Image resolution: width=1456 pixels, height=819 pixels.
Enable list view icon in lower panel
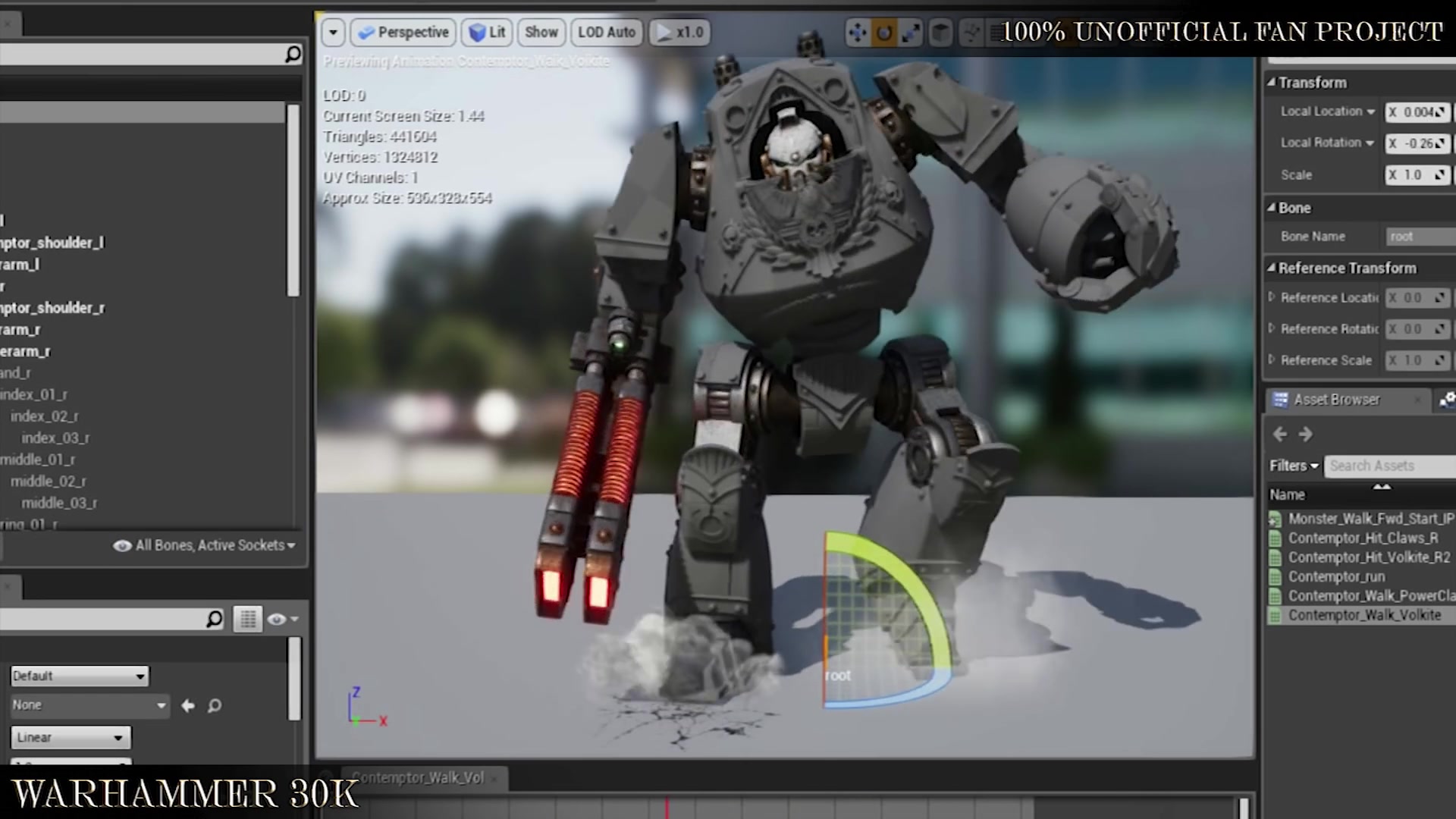click(247, 619)
